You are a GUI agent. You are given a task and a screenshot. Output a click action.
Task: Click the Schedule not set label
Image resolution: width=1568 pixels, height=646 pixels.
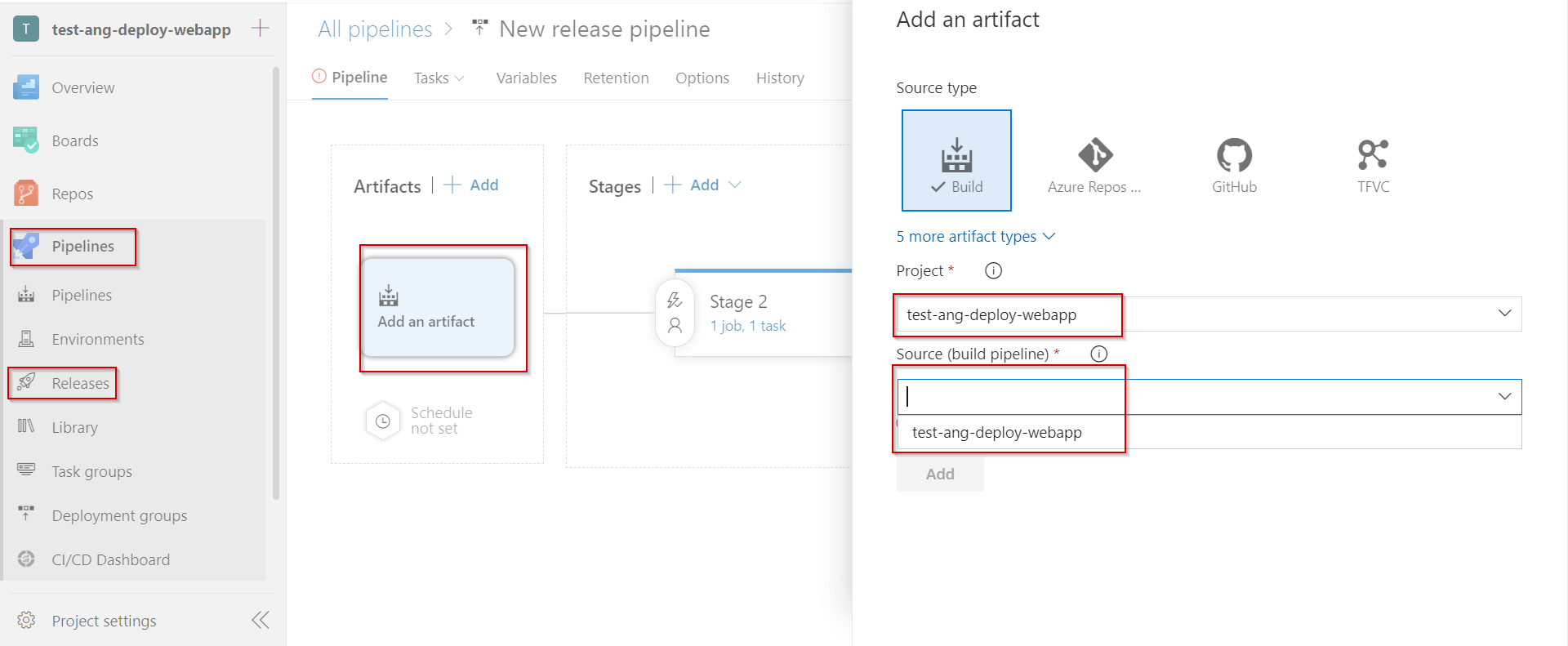[x=441, y=421]
